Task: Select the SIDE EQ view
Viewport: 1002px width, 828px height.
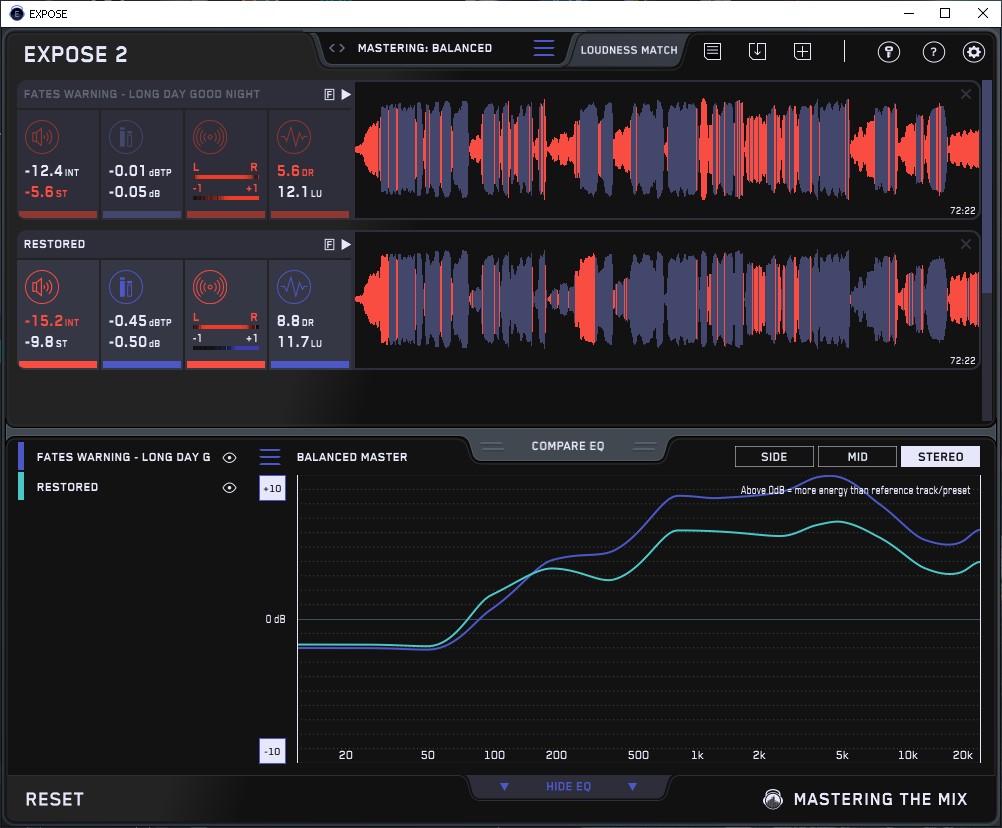Action: tap(774, 457)
